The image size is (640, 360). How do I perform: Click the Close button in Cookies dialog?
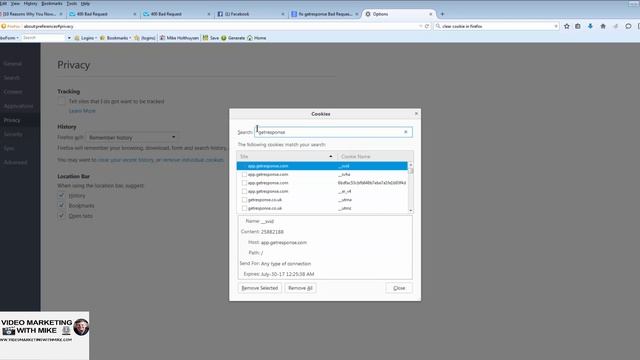tap(399, 288)
